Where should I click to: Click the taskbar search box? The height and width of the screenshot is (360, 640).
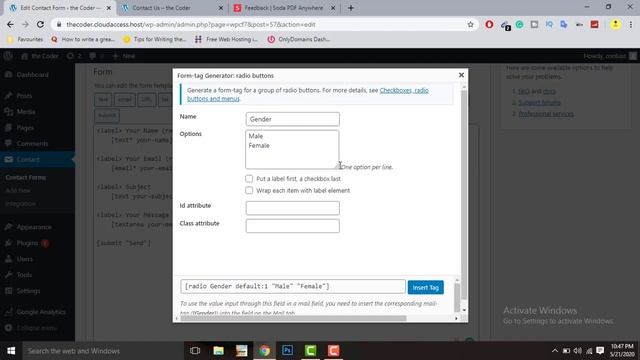[103, 351]
